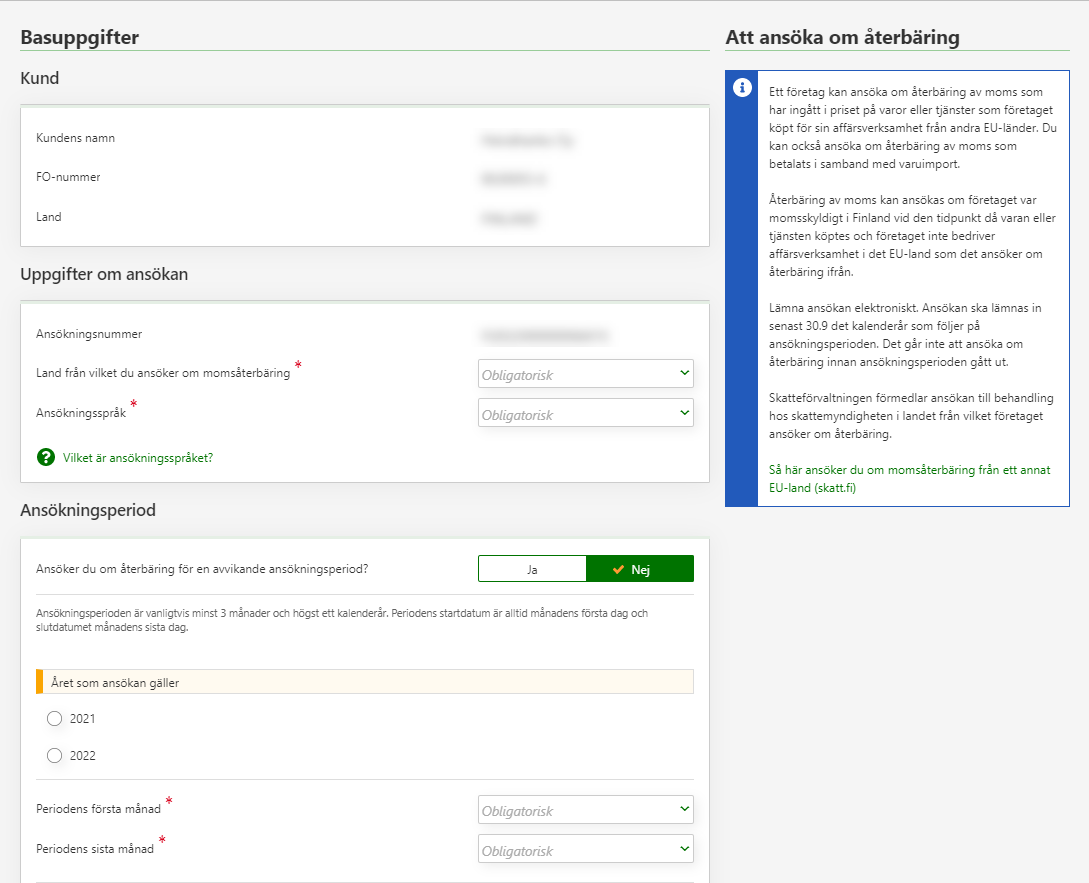Image resolution: width=1089 pixels, height=883 pixels.
Task: Click the blurred Ansökningsnummer value
Action: (x=544, y=334)
